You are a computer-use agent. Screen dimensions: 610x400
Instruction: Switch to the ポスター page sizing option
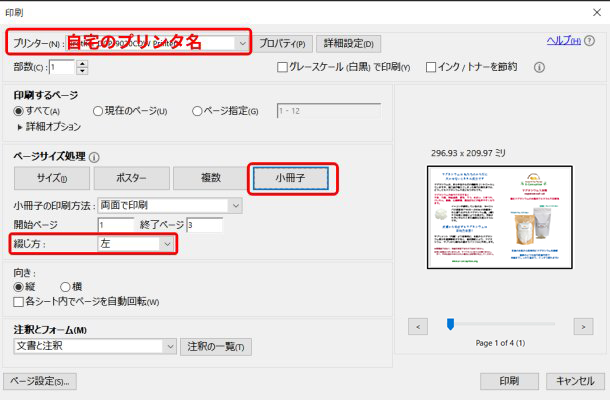131,178
